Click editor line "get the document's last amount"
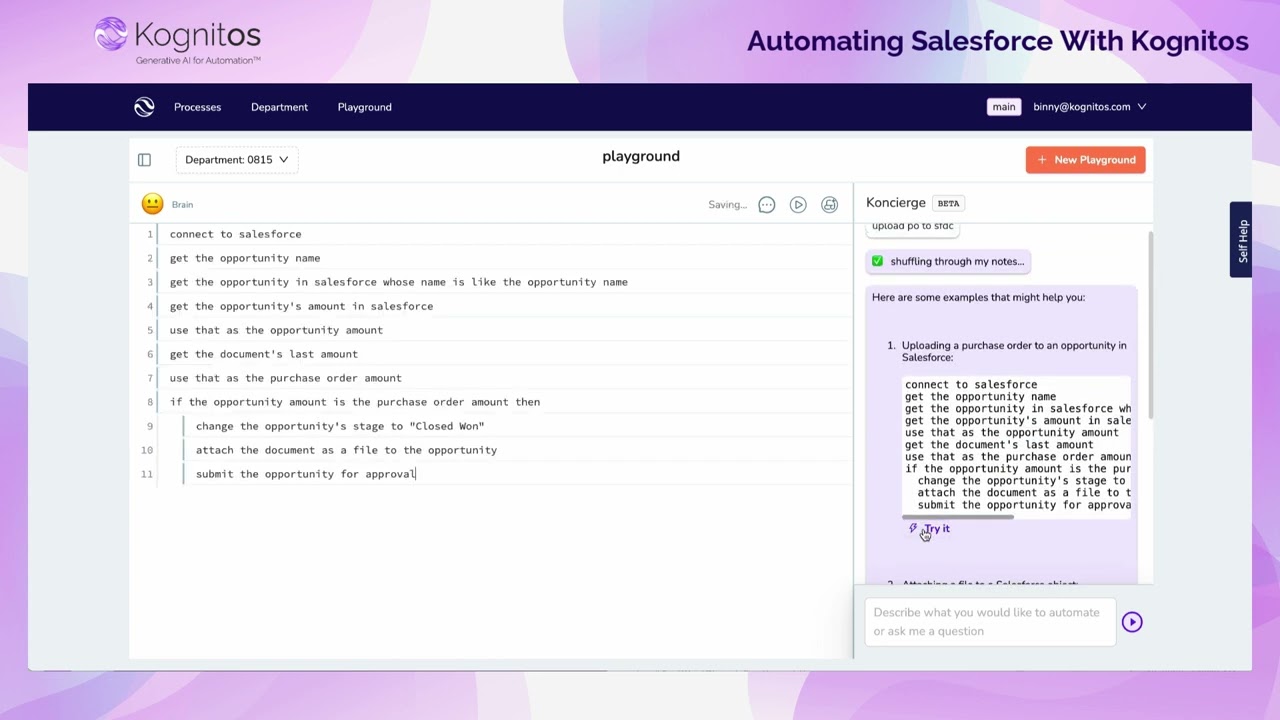Image resolution: width=1280 pixels, height=720 pixels. click(264, 354)
